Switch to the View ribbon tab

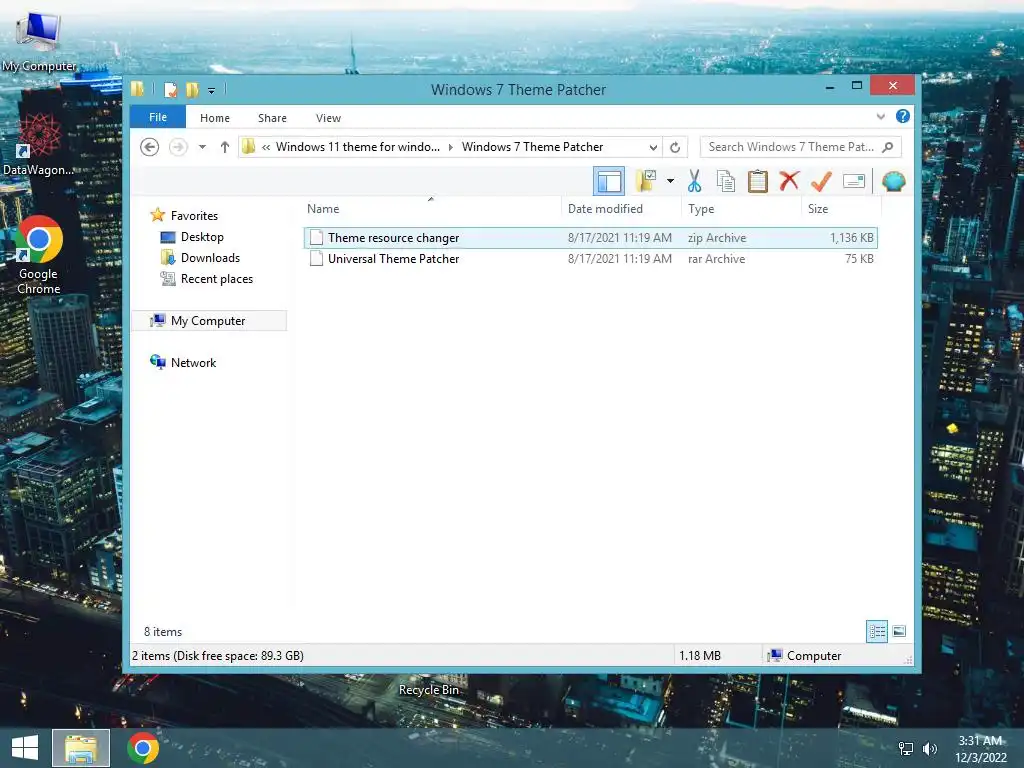(328, 118)
